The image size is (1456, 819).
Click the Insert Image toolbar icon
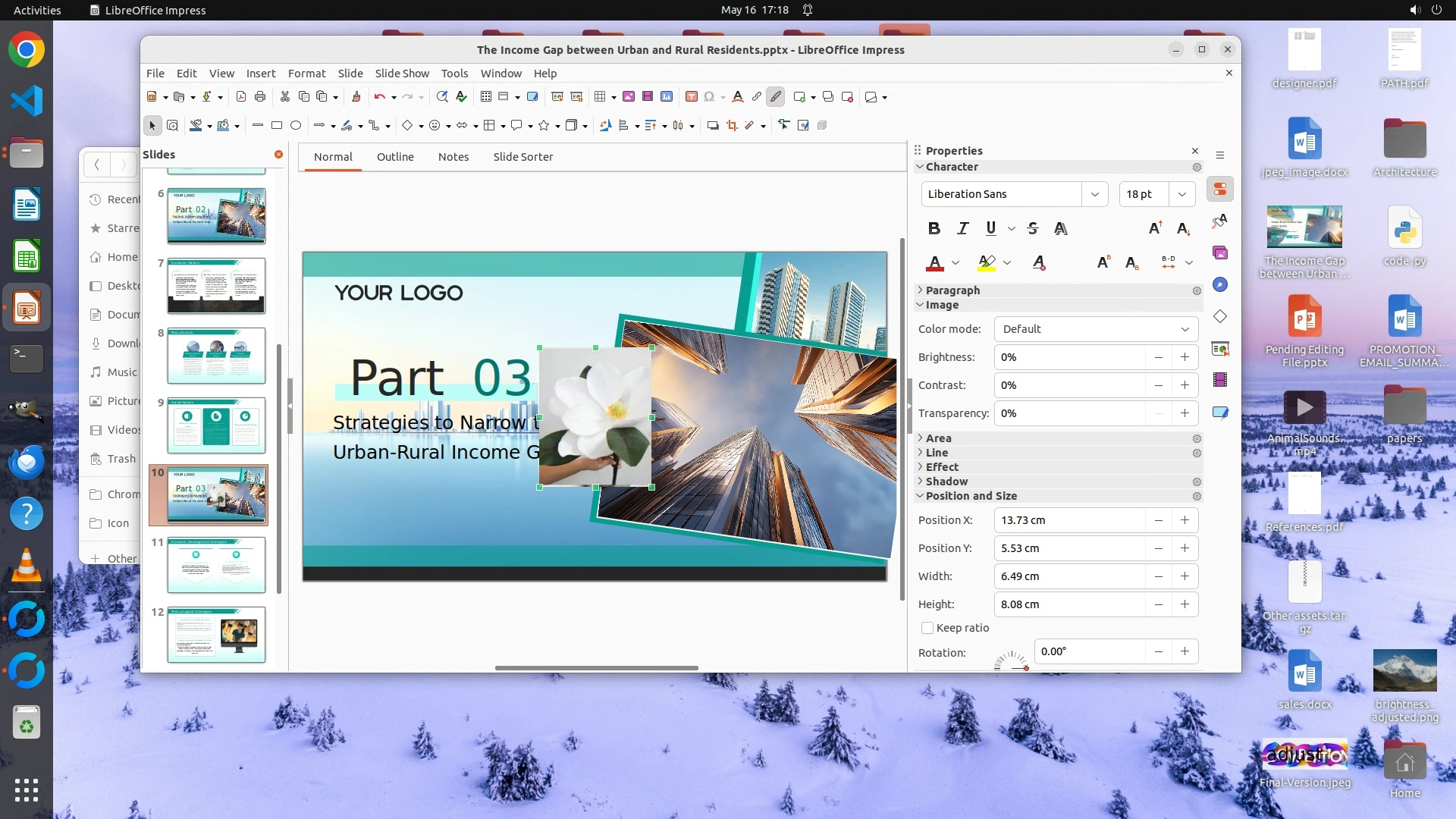[629, 96]
